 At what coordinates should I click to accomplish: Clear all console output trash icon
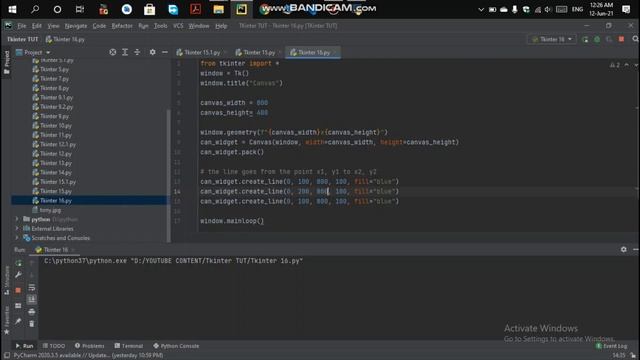tap(32, 324)
